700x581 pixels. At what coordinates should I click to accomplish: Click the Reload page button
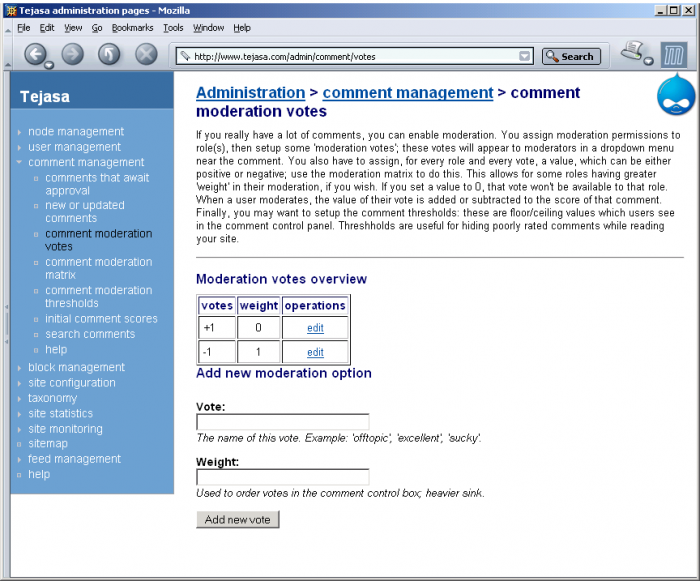(x=109, y=54)
